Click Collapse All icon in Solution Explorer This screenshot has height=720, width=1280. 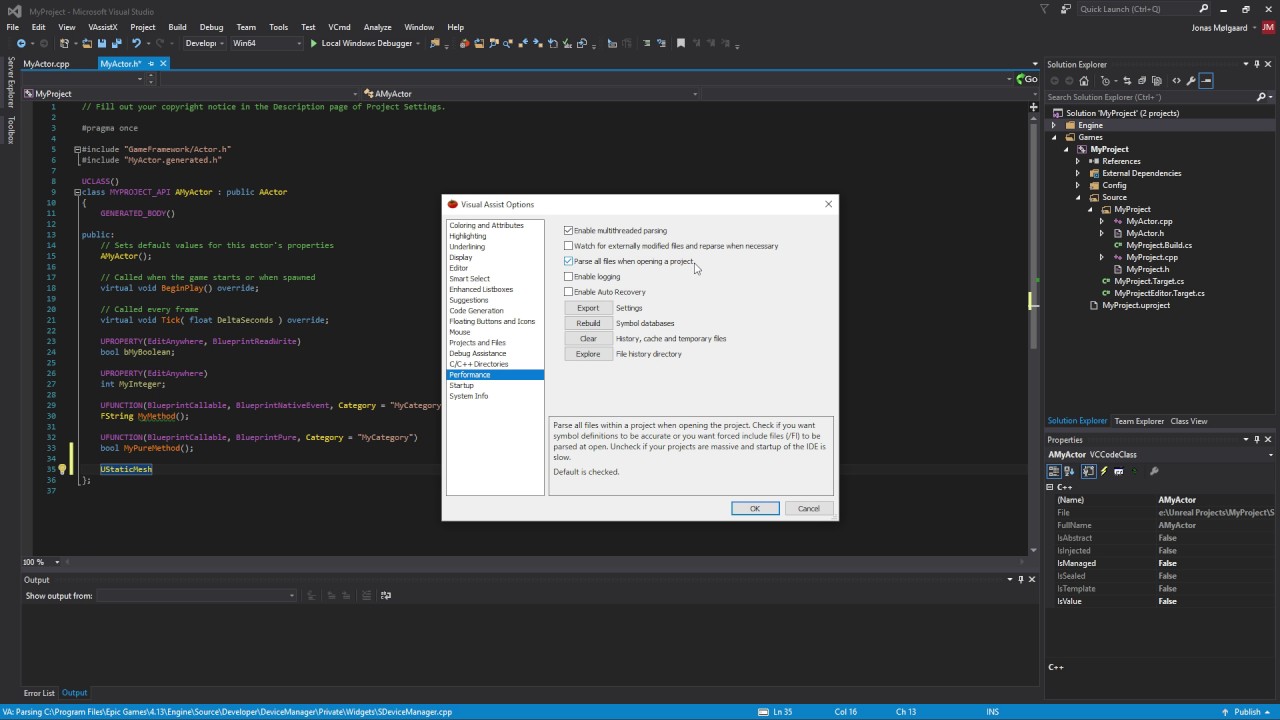(1142, 81)
